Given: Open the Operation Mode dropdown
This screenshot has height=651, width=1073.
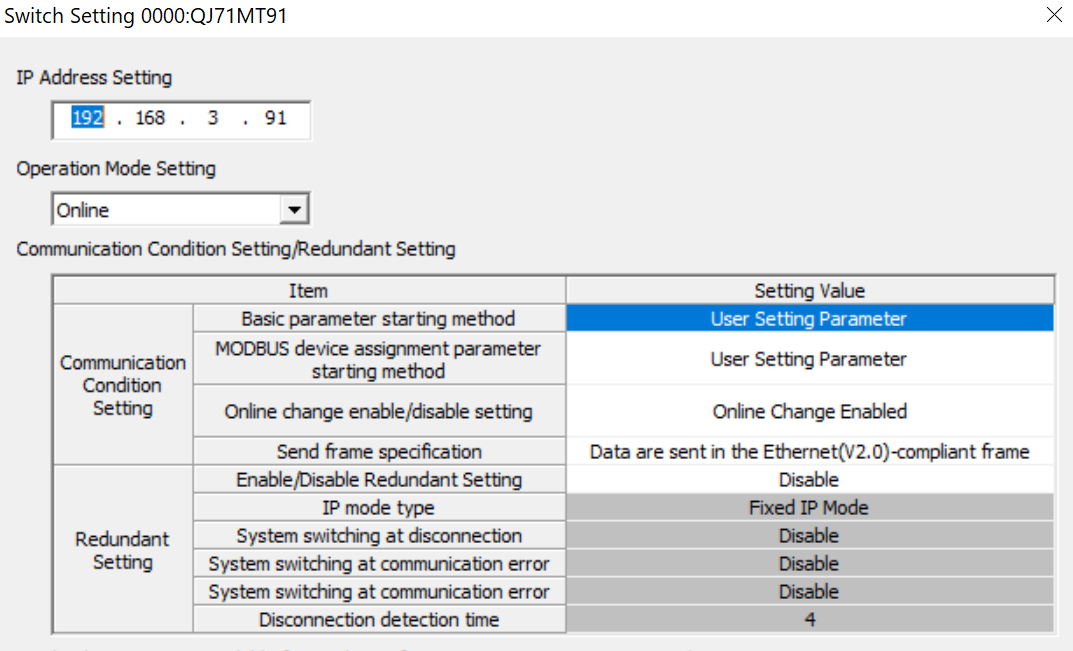Looking at the screenshot, I should tap(294, 208).
